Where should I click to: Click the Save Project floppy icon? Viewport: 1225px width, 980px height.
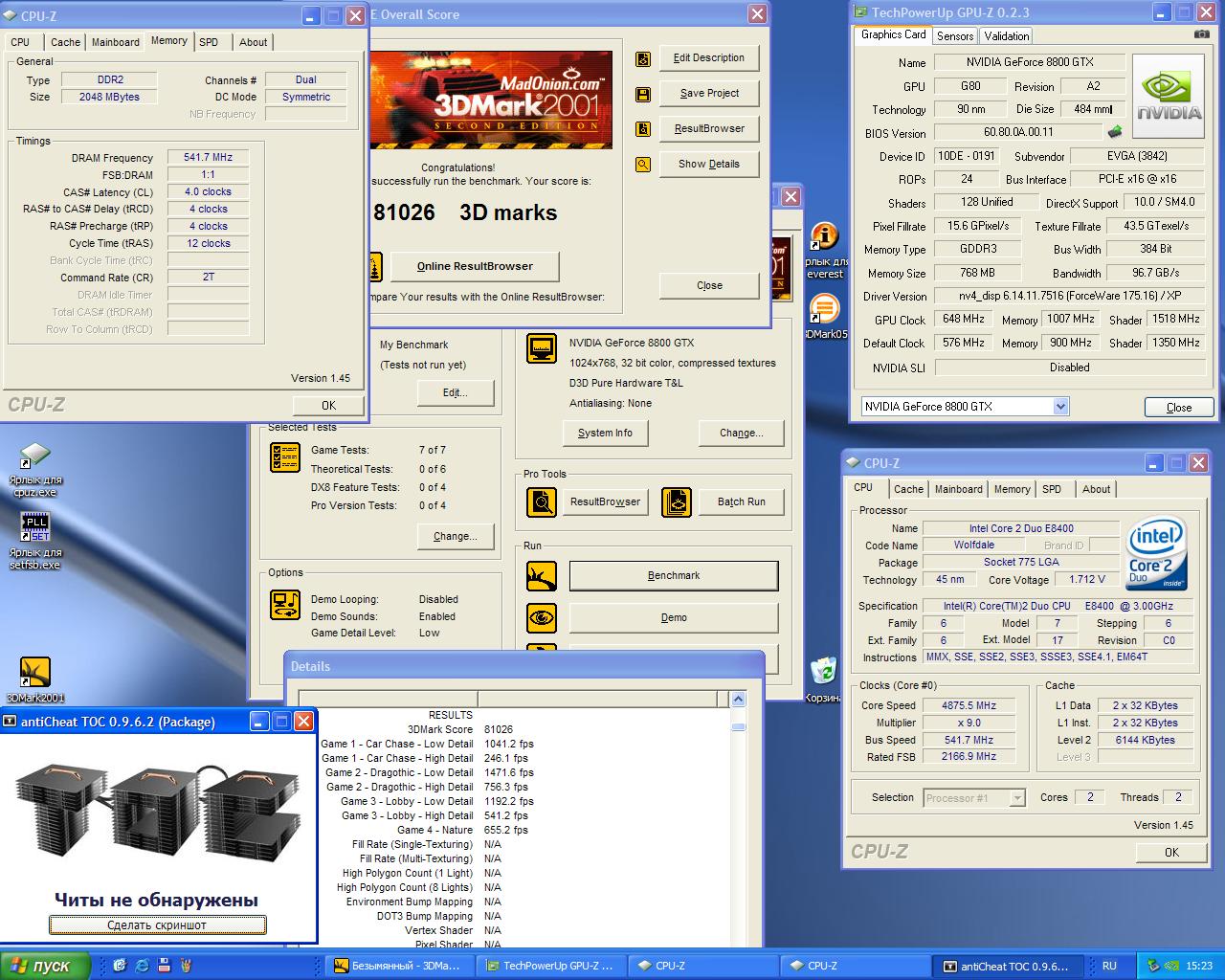tap(643, 94)
